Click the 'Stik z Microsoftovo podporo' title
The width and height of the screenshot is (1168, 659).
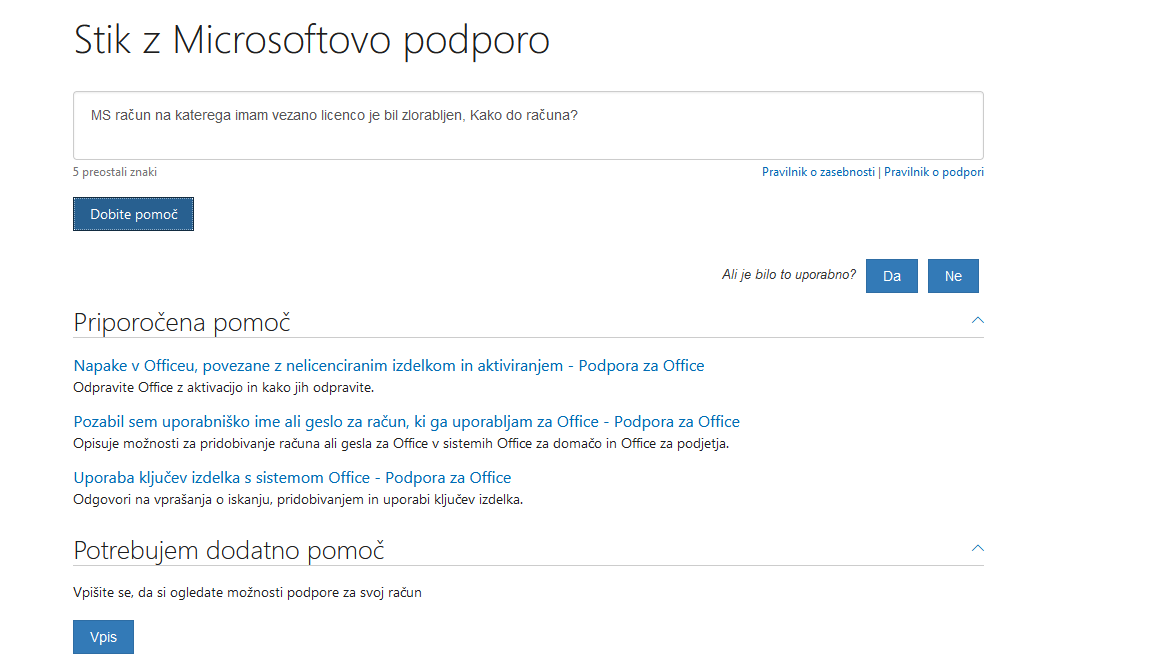tap(311, 40)
